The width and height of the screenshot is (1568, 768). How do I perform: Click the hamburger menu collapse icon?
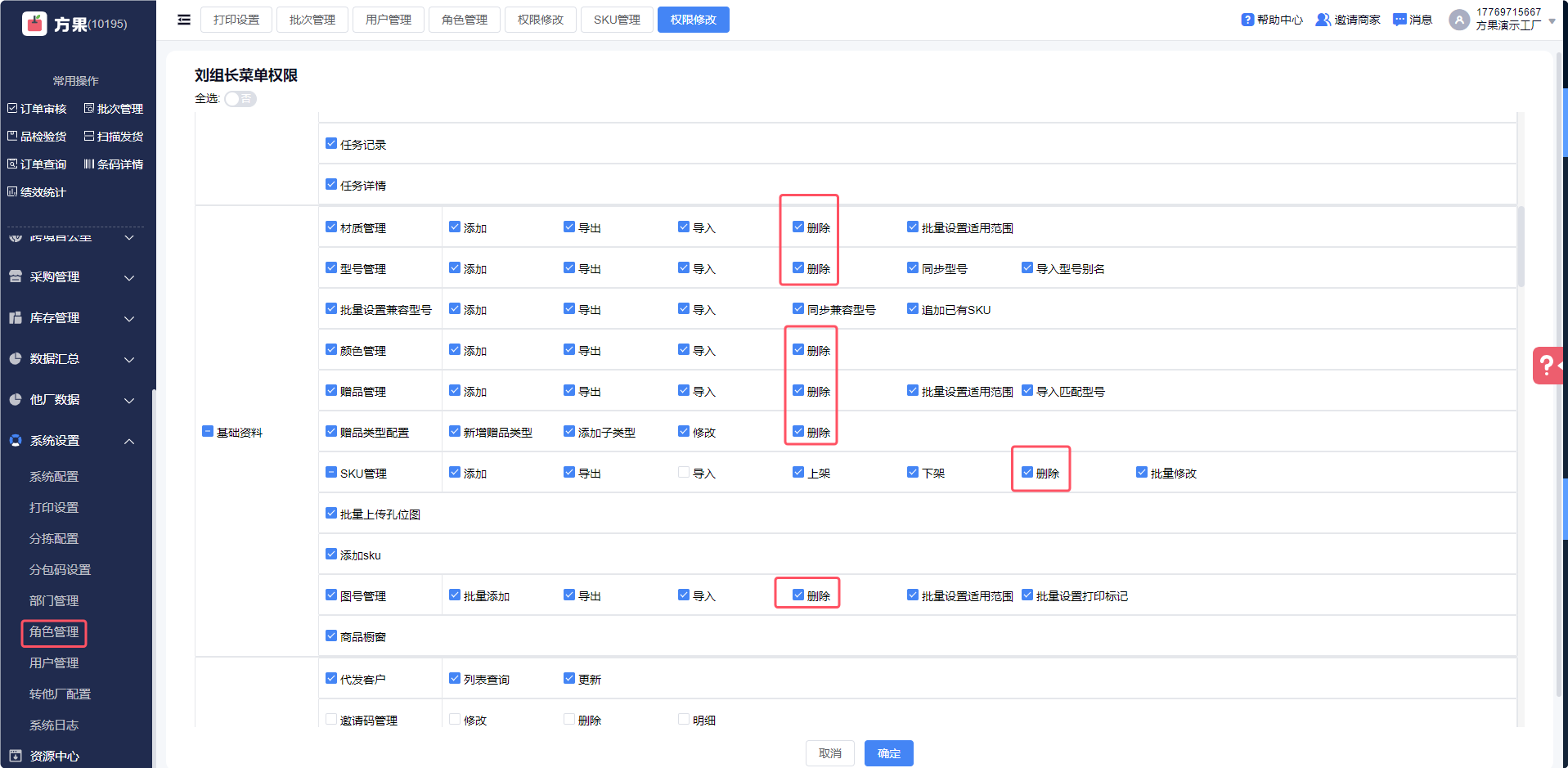(184, 20)
